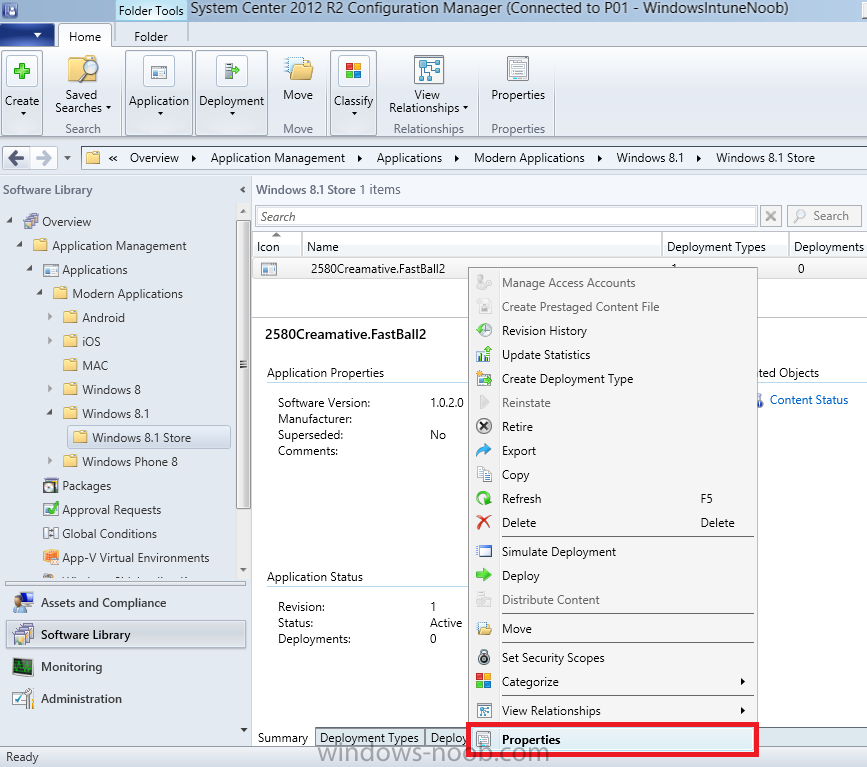
Task: Click into the Search input field
Action: [506, 216]
